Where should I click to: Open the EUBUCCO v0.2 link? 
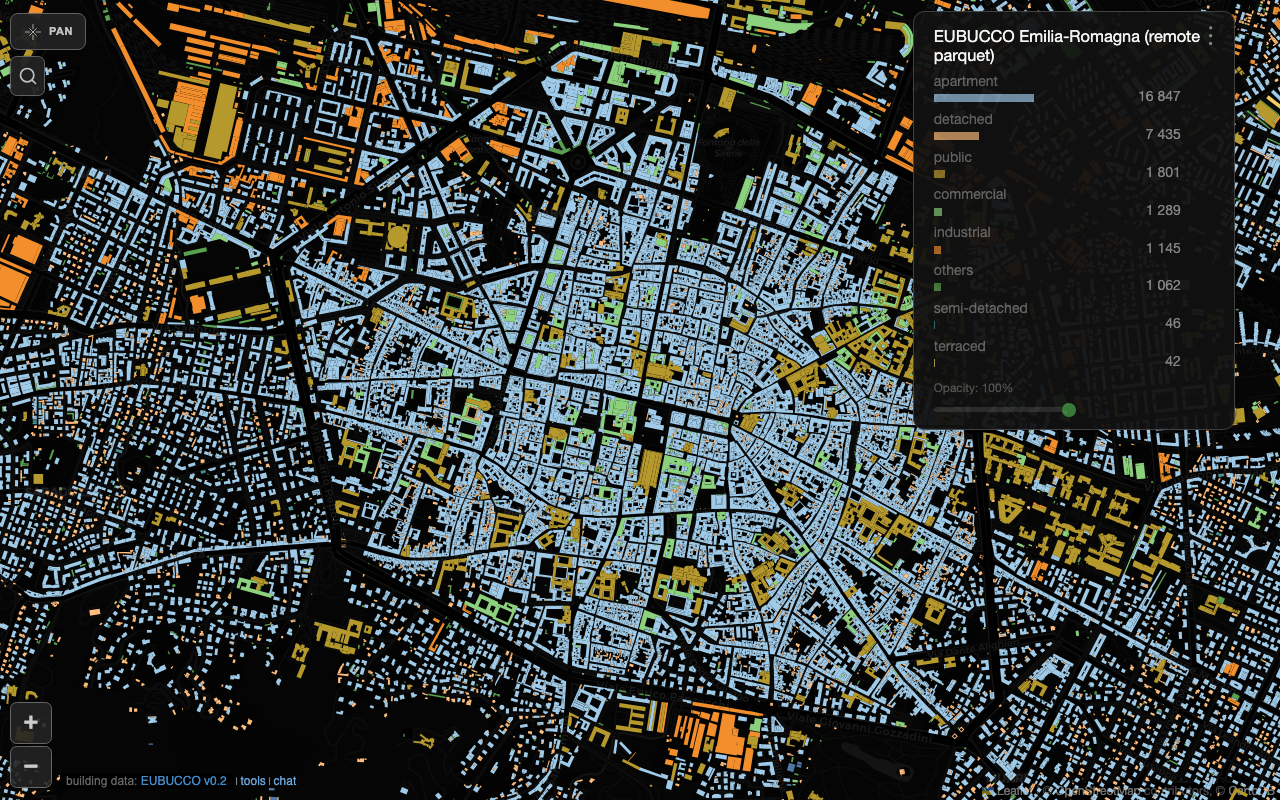184,781
